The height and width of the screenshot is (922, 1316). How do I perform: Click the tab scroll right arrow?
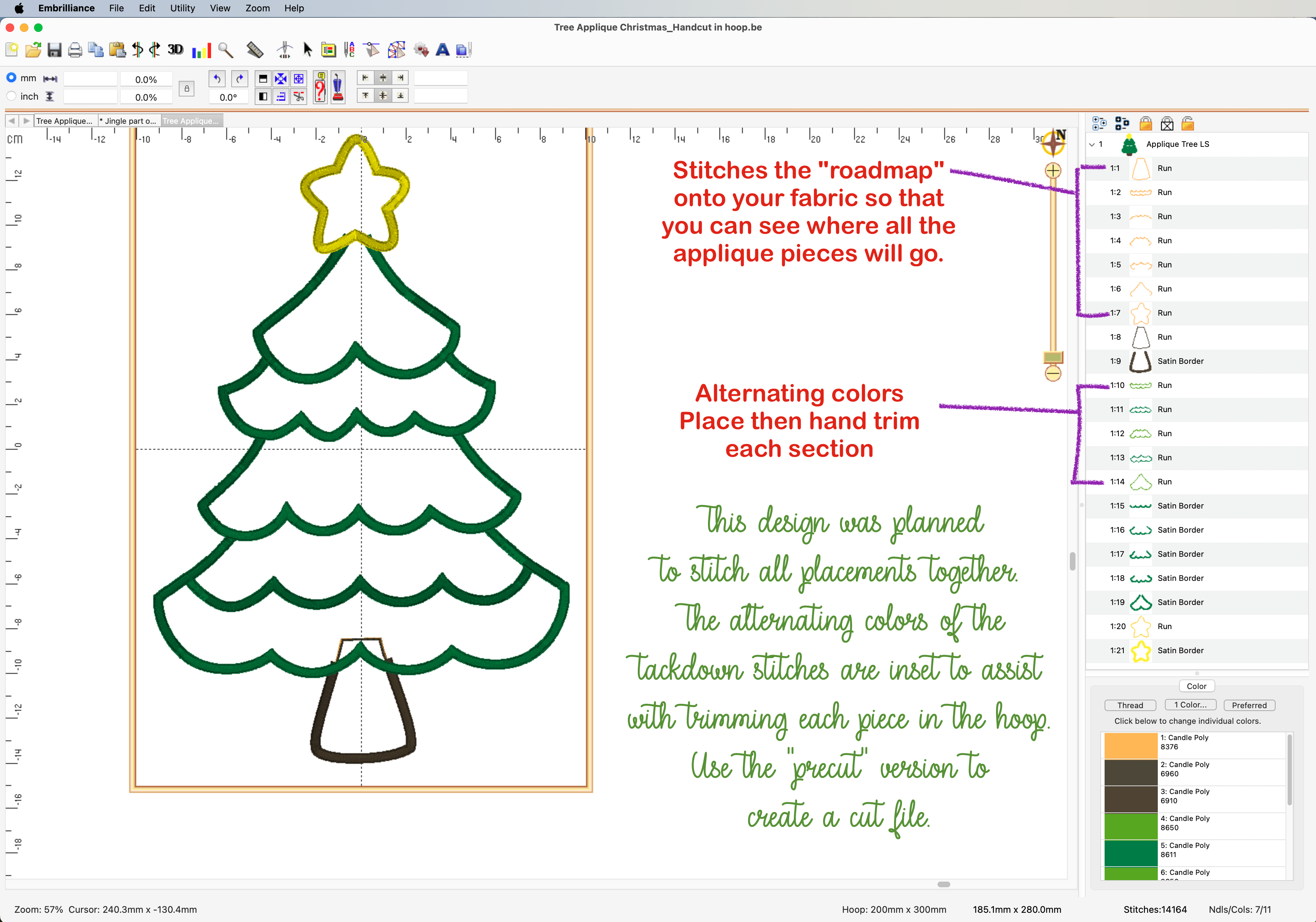26,121
